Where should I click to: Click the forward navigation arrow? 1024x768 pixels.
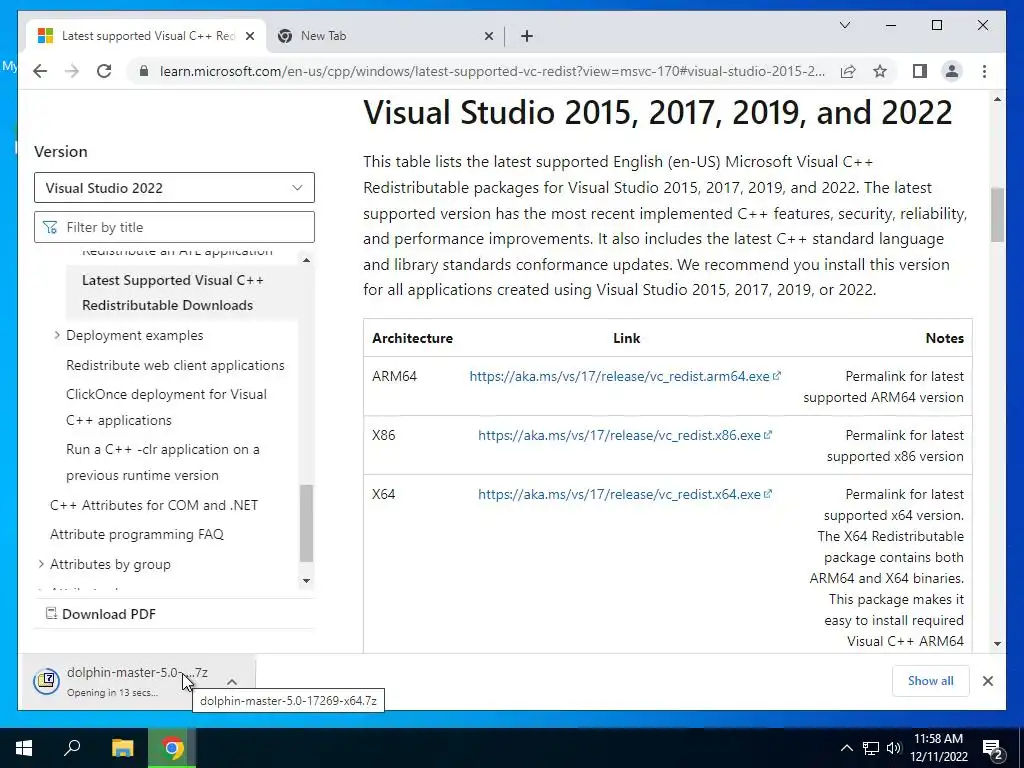[72, 71]
